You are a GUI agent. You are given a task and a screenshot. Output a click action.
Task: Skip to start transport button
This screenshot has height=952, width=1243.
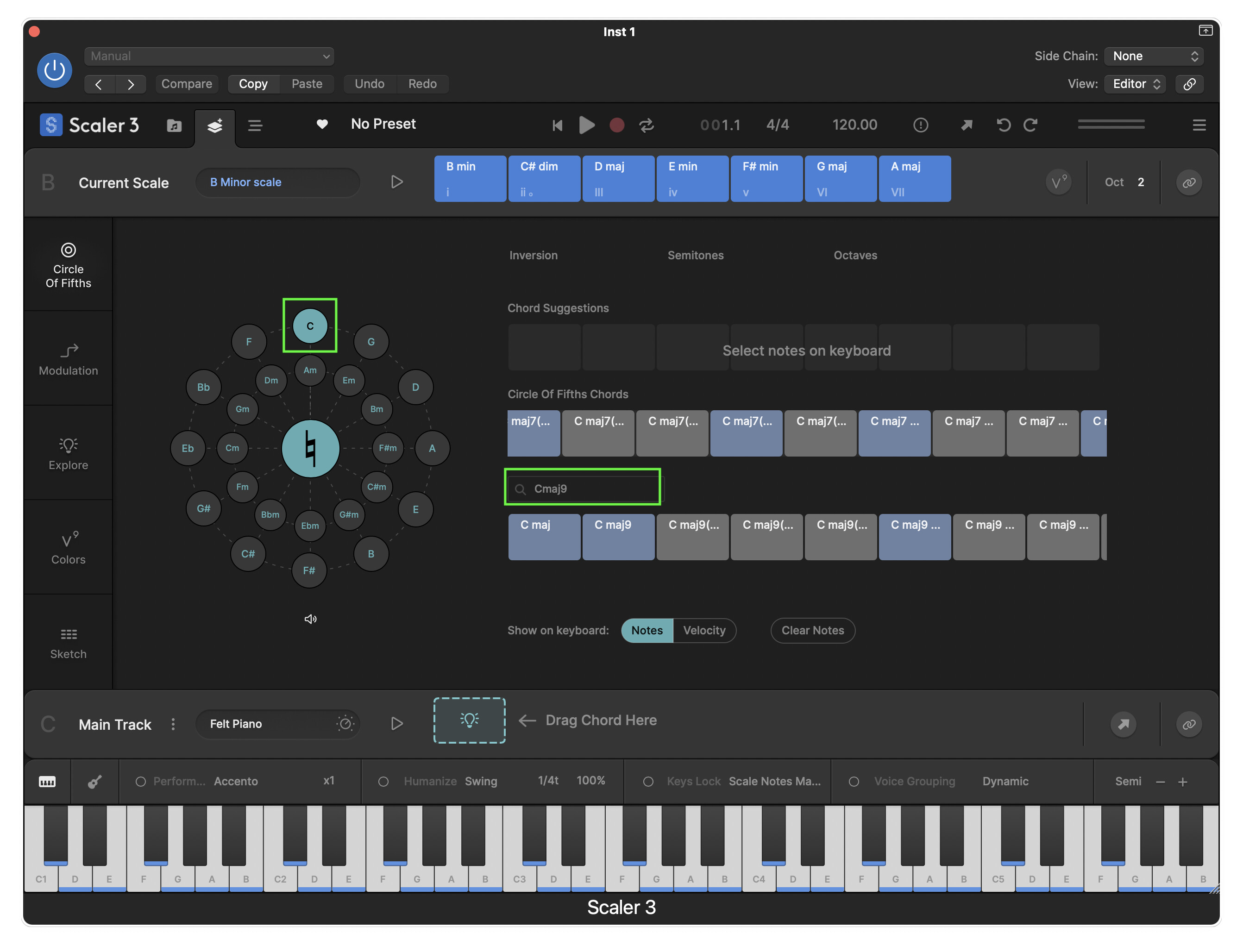point(557,125)
